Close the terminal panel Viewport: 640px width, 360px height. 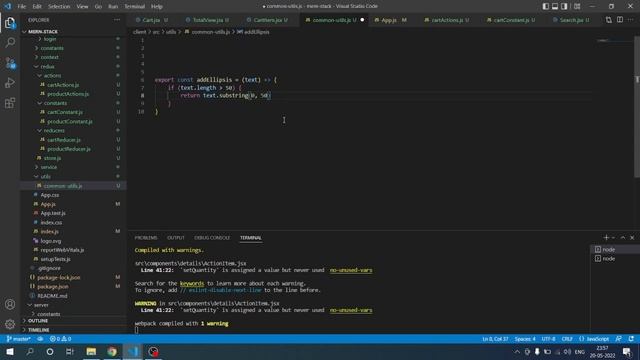coord(632,238)
